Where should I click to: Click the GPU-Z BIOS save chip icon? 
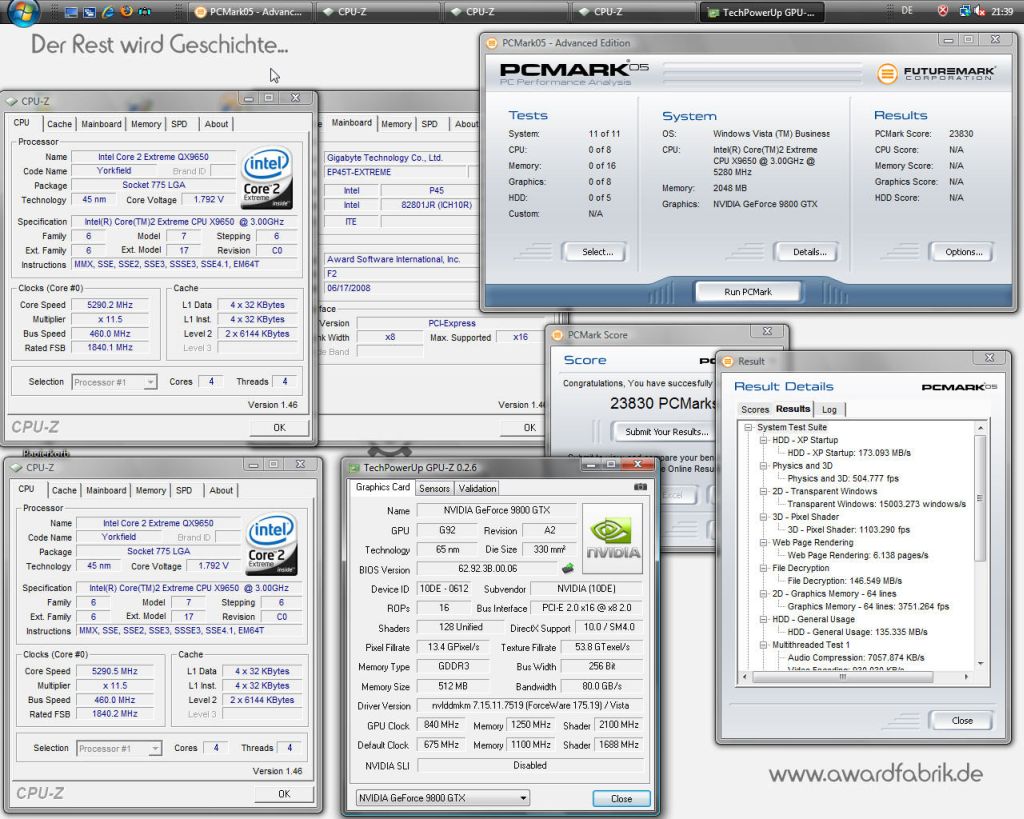(x=568, y=568)
